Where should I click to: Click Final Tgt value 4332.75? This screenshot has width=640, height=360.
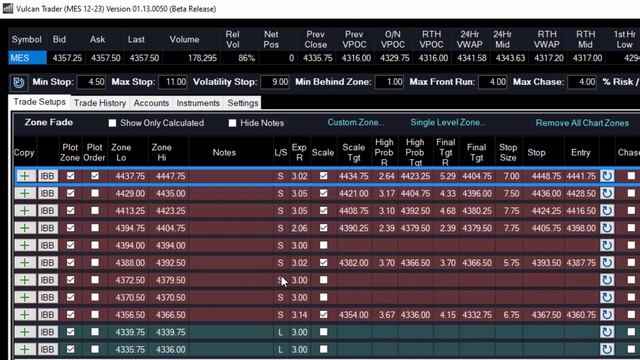click(x=477, y=315)
